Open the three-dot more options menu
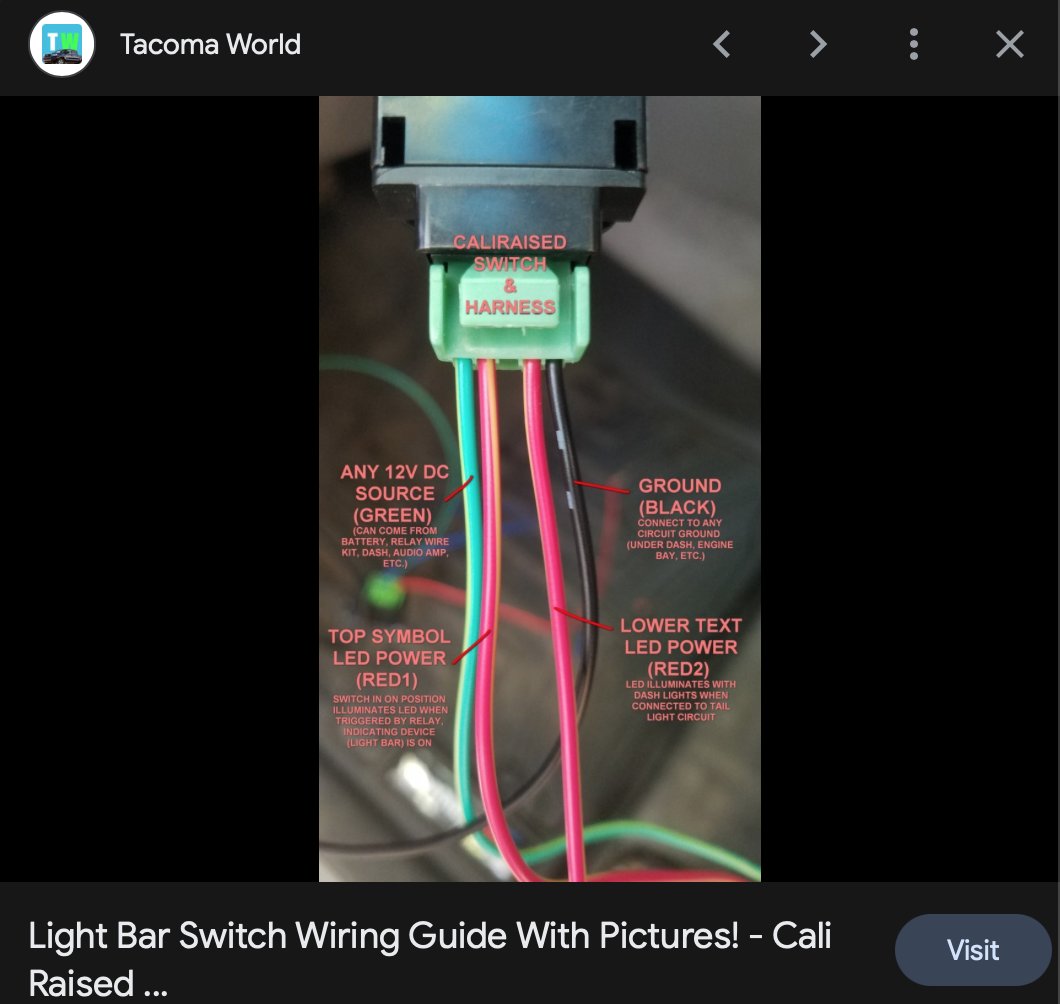 (x=913, y=45)
